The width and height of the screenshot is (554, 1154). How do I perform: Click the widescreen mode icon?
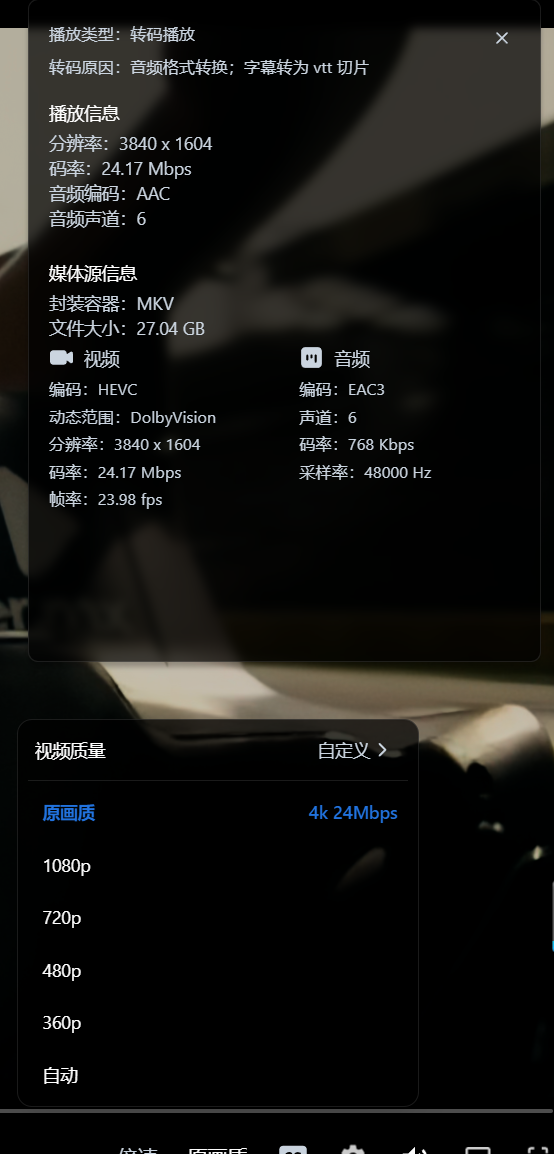[477, 1150]
